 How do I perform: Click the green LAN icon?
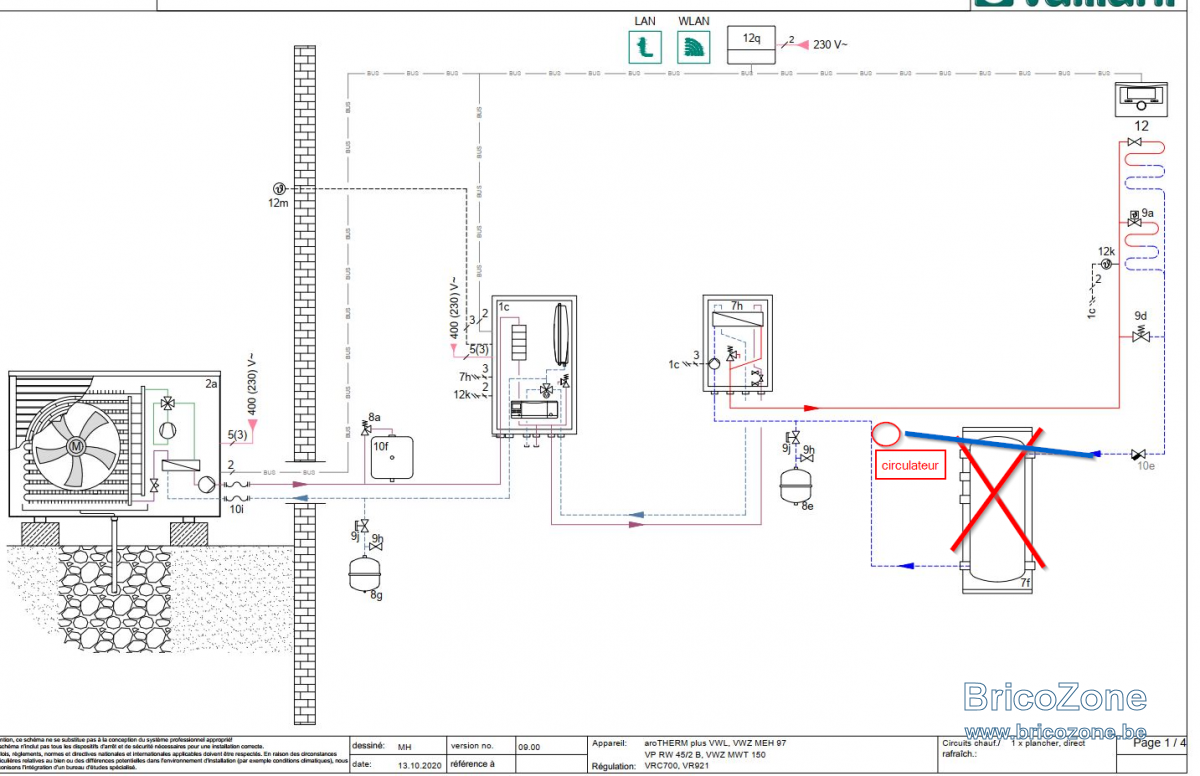pos(645,46)
